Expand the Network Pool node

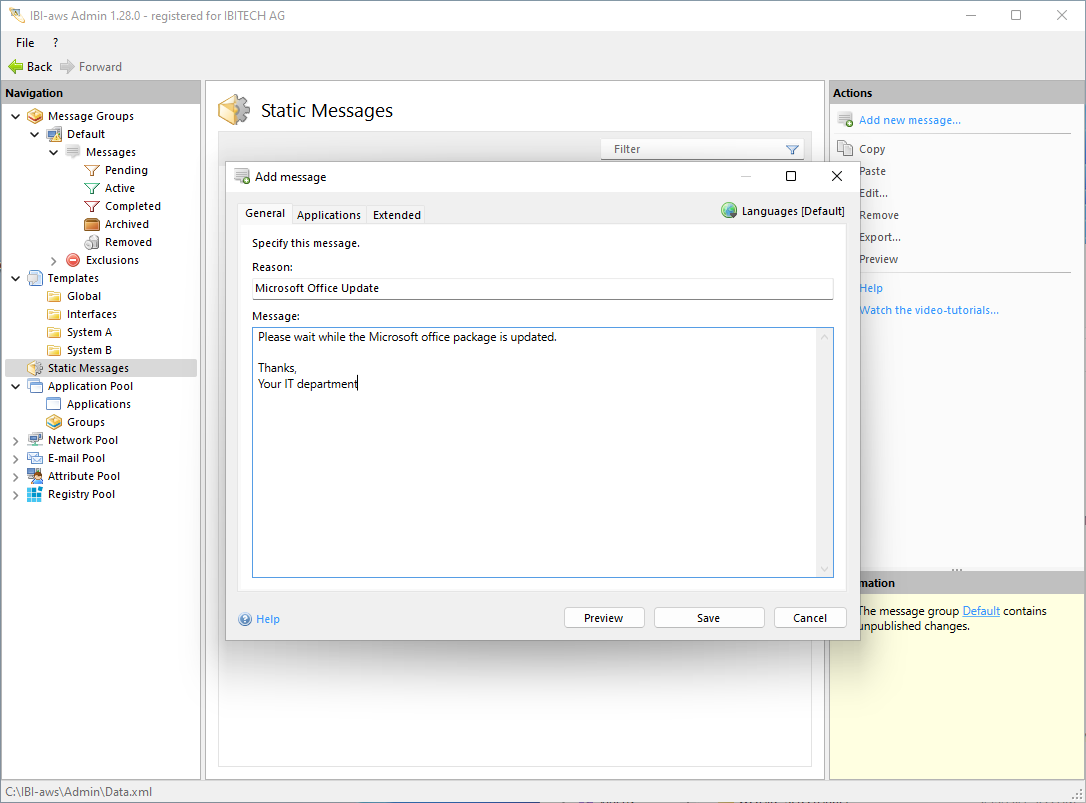[15, 441]
